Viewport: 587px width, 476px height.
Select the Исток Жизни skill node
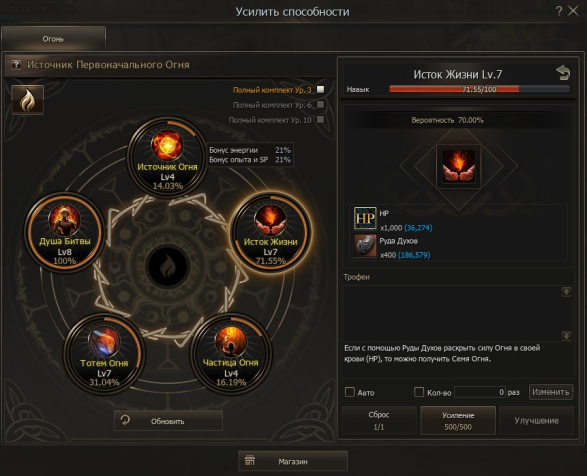[x=270, y=232]
